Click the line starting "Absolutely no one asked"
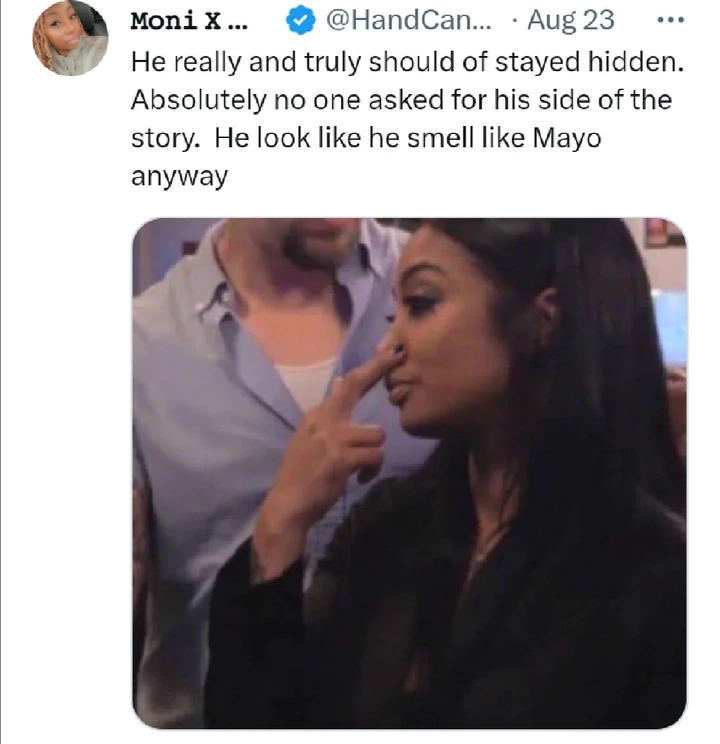The height and width of the screenshot is (744, 720). coord(400,99)
